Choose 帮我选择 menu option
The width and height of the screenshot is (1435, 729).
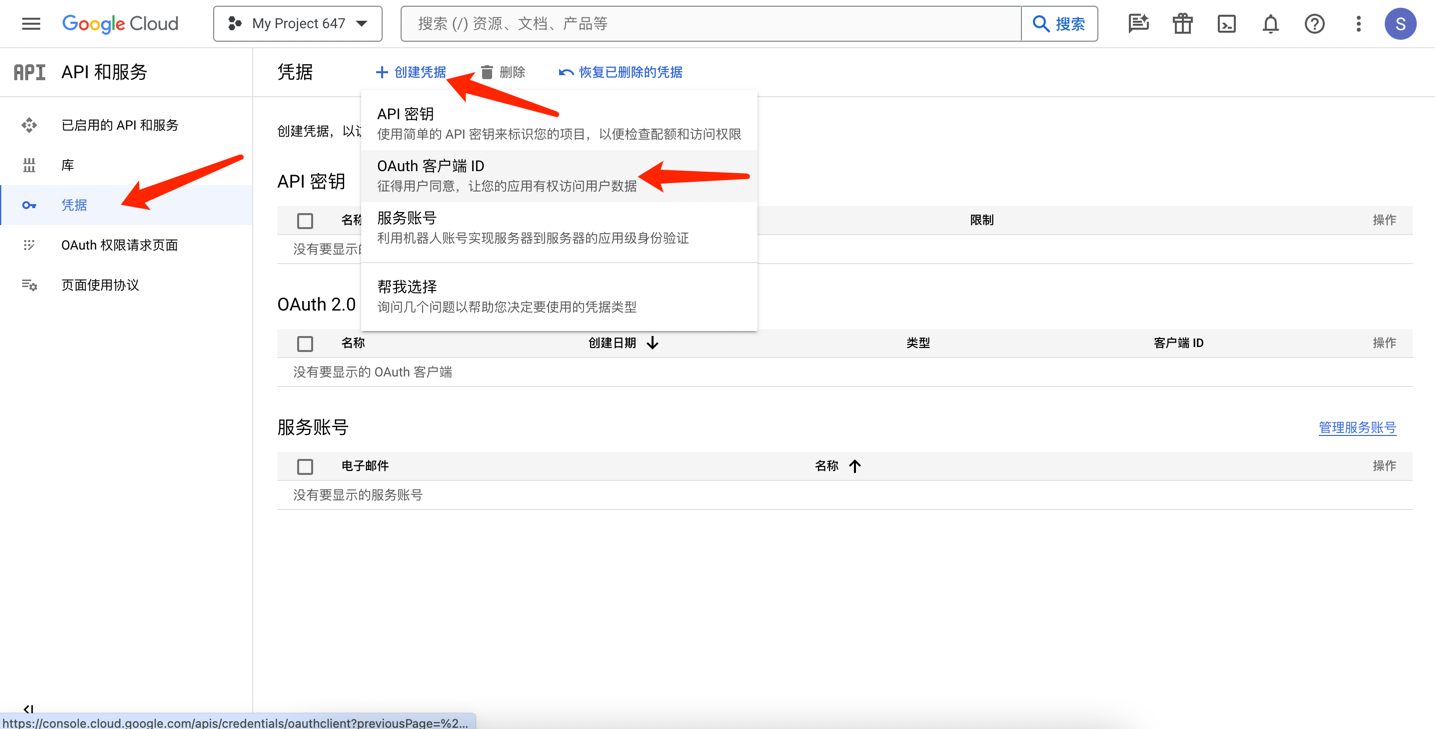click(559, 296)
